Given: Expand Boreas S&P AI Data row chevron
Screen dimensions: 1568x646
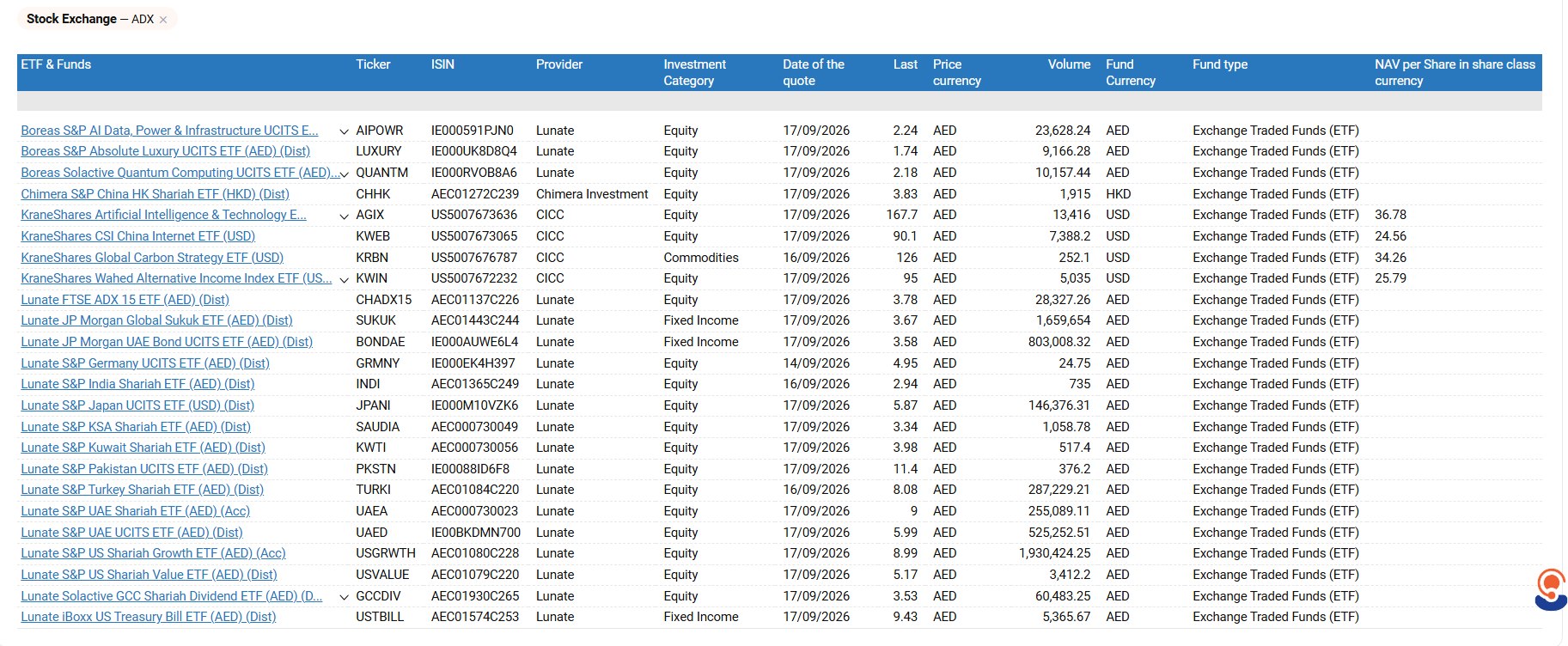Looking at the screenshot, I should click(344, 131).
